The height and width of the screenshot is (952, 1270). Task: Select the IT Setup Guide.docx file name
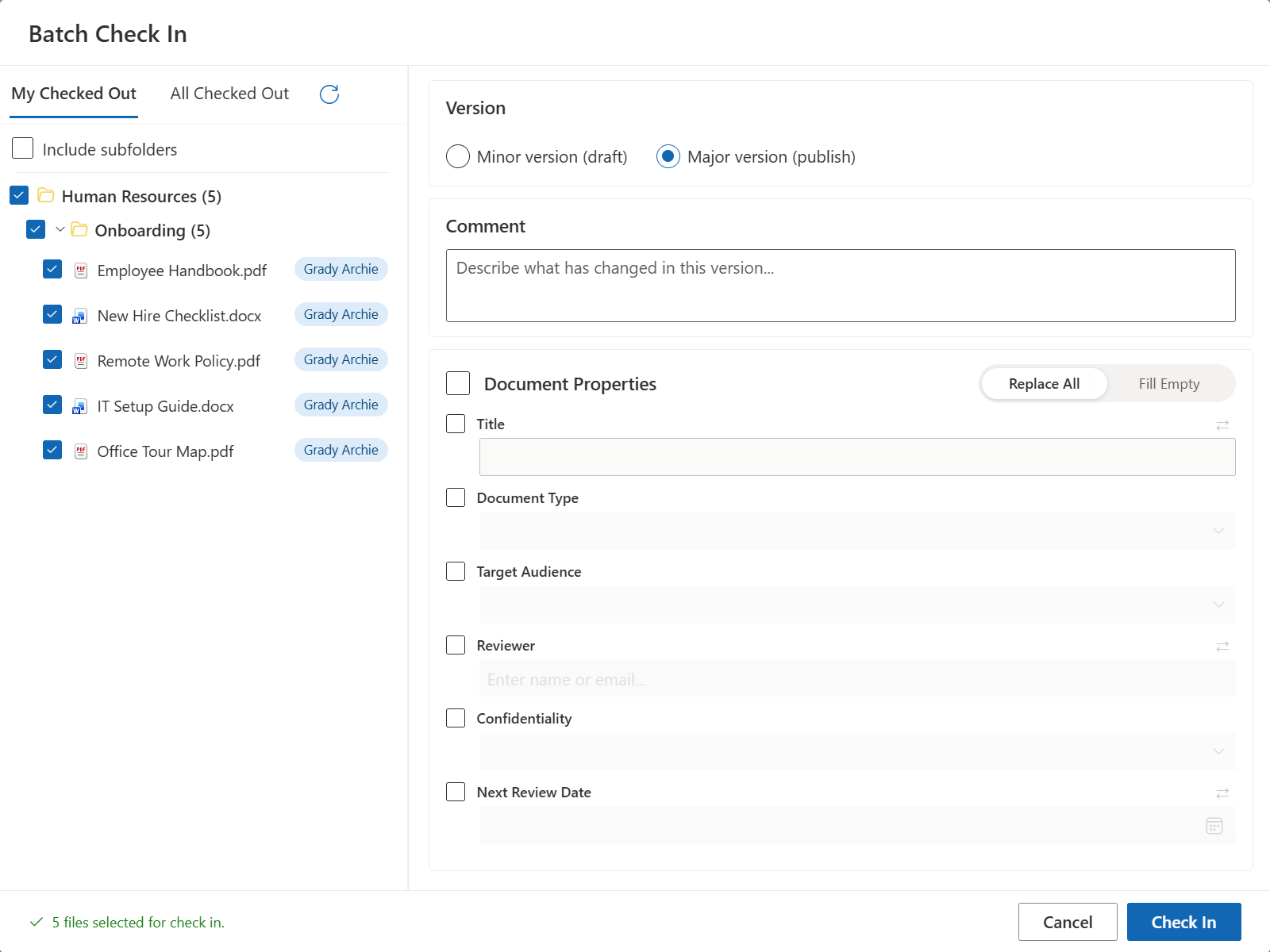(x=165, y=406)
